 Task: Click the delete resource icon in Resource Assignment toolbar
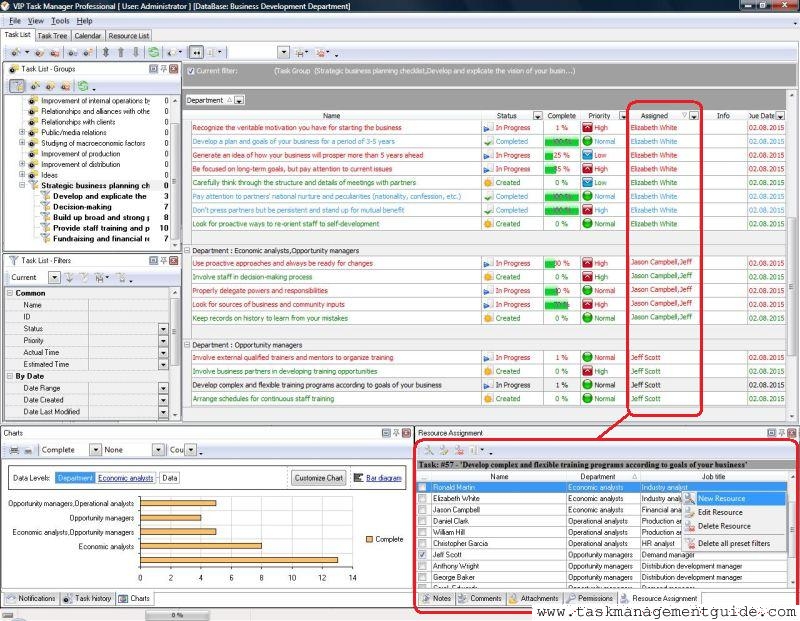pos(459,450)
